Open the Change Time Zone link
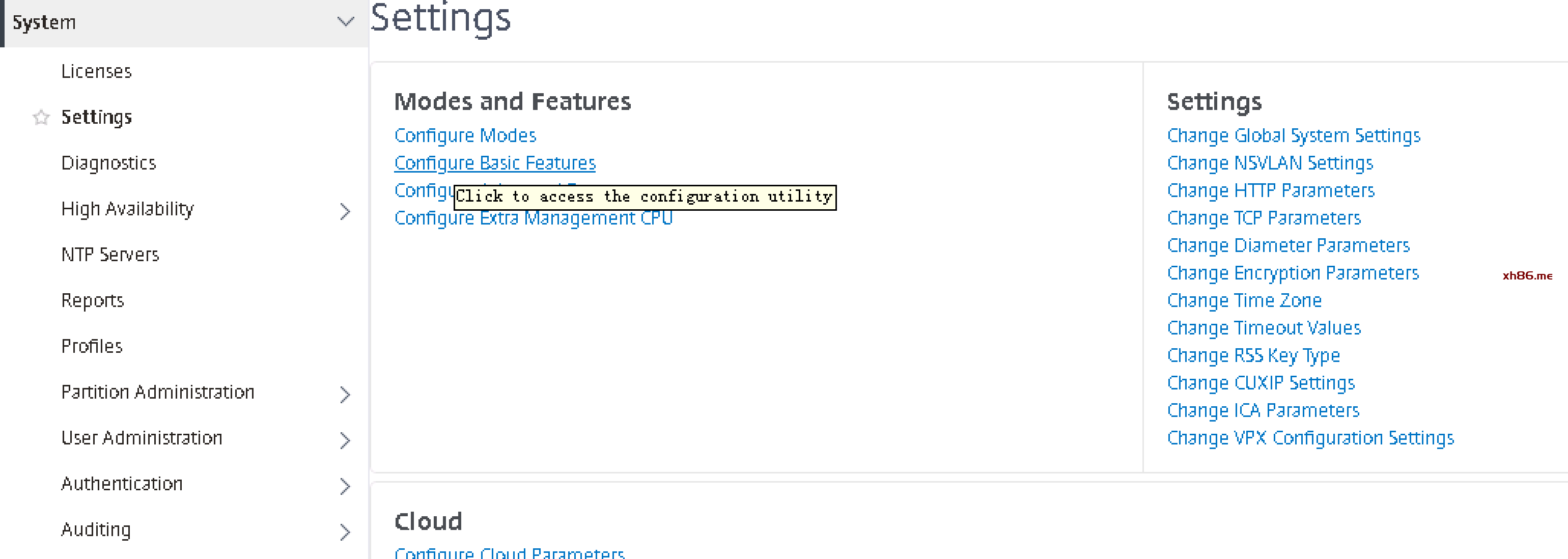Viewport: 1568px width, 559px height. click(x=1244, y=300)
